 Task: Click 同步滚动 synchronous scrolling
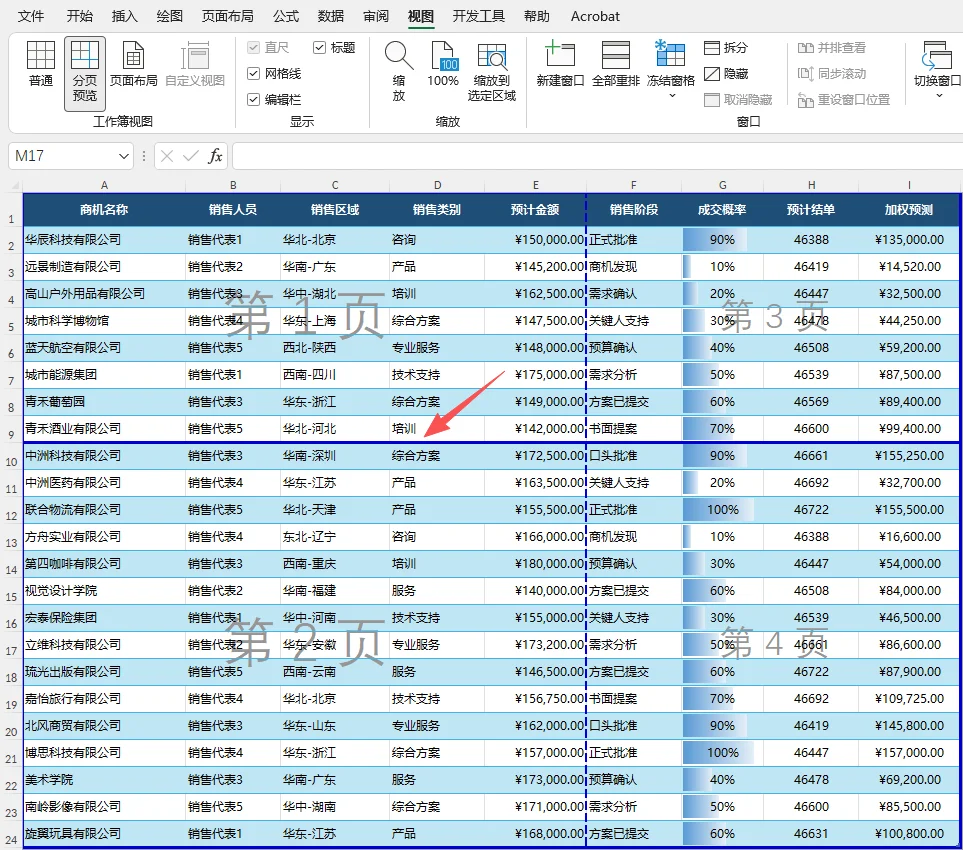tap(831, 74)
